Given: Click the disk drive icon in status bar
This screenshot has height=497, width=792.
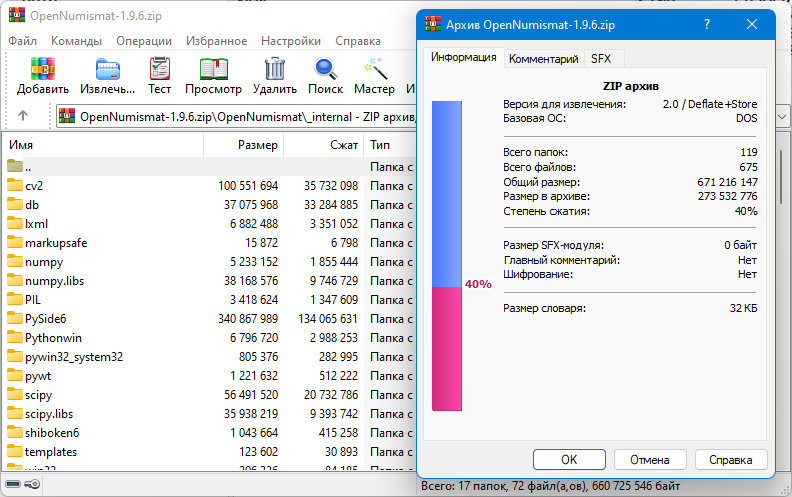Looking at the screenshot, I should coord(13,484).
